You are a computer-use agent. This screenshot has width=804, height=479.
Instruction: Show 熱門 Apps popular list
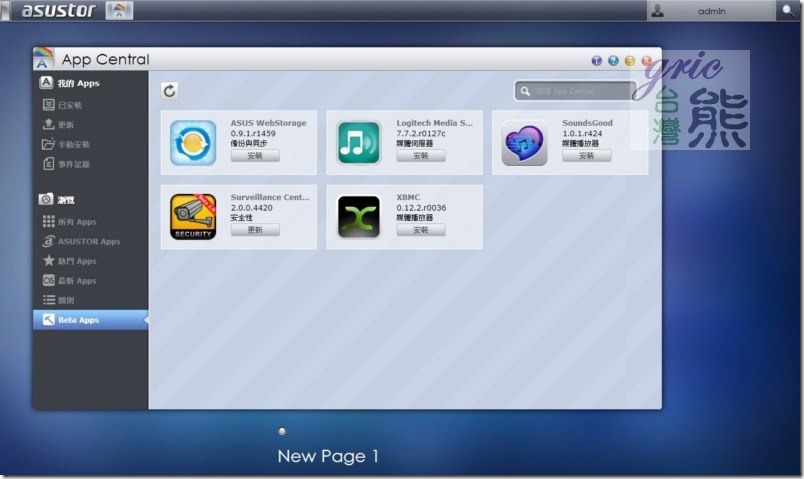(x=90, y=261)
